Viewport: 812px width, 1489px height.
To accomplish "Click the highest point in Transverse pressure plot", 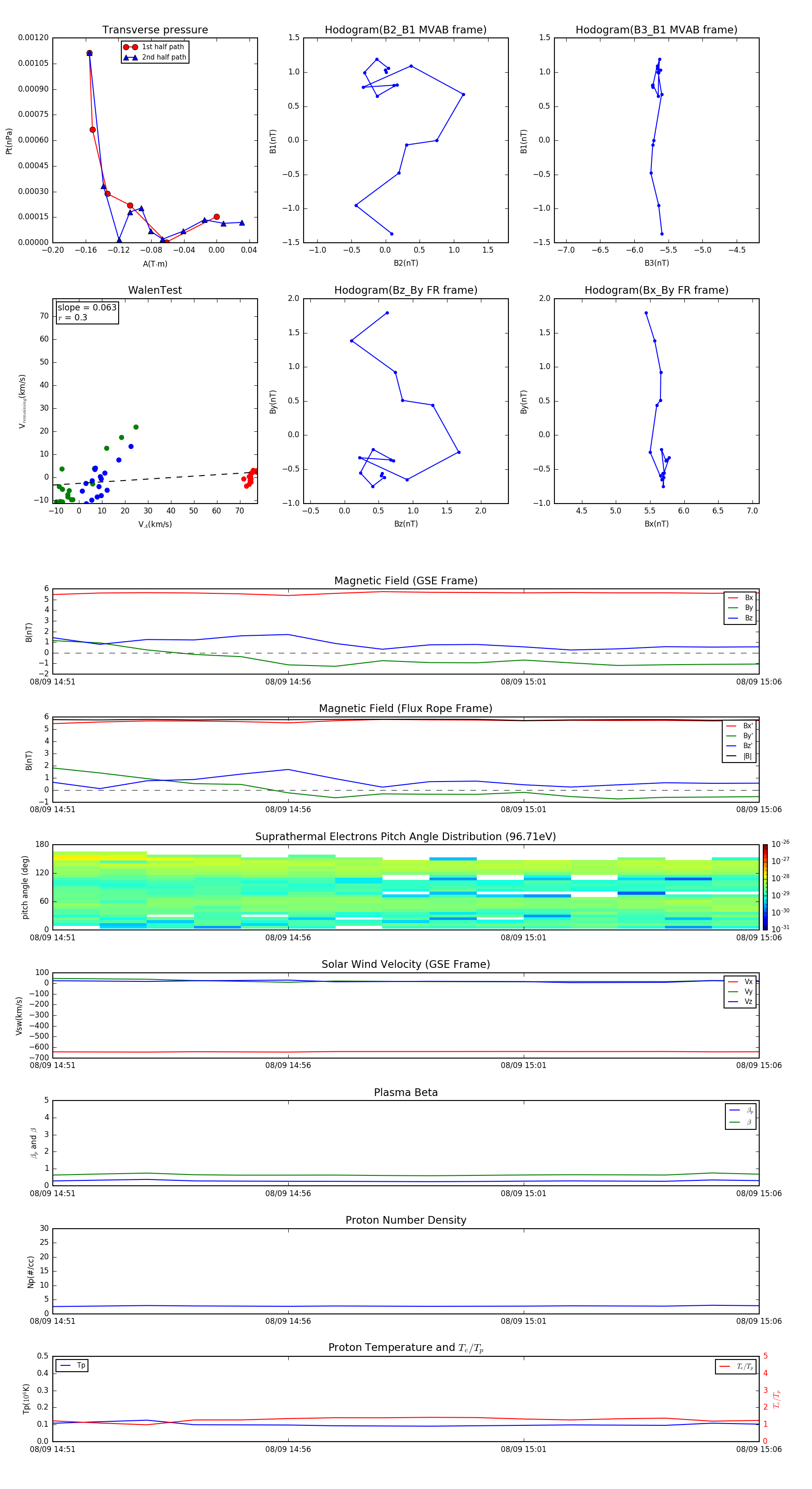I will click(x=90, y=53).
